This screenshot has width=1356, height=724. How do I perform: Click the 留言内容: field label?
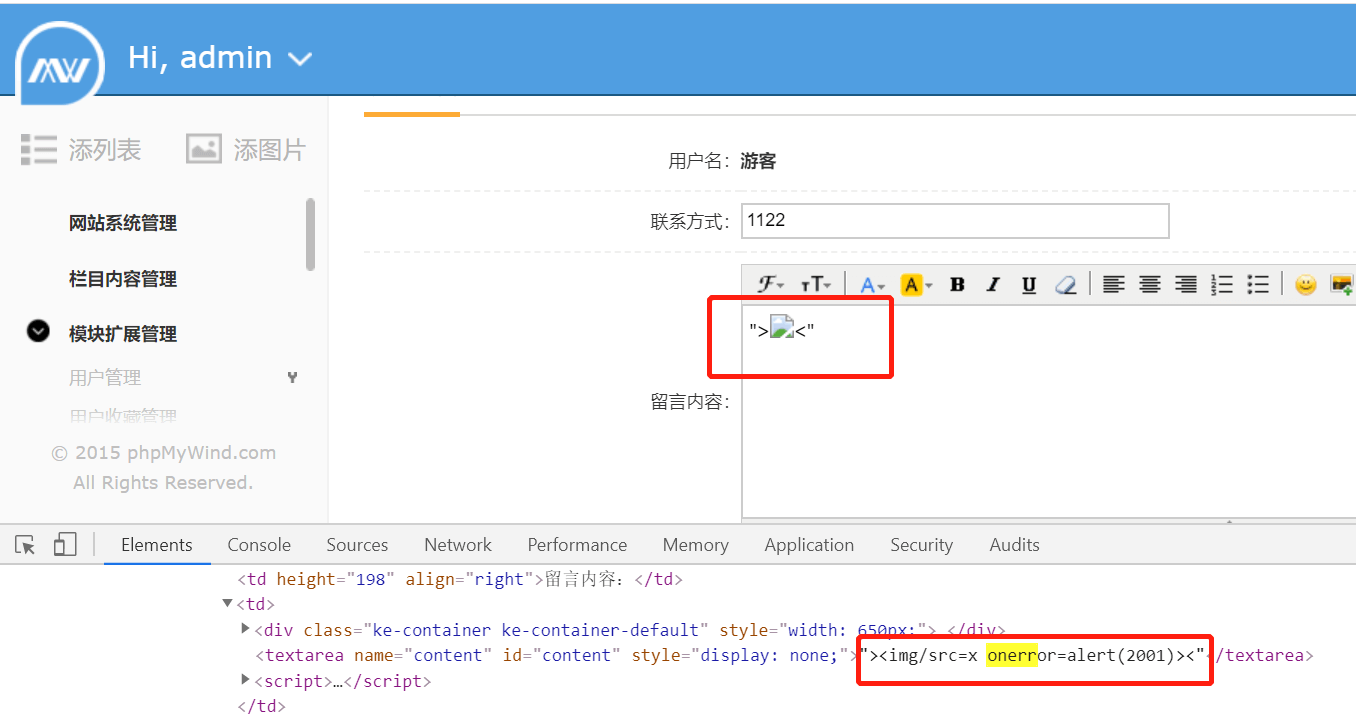click(690, 402)
